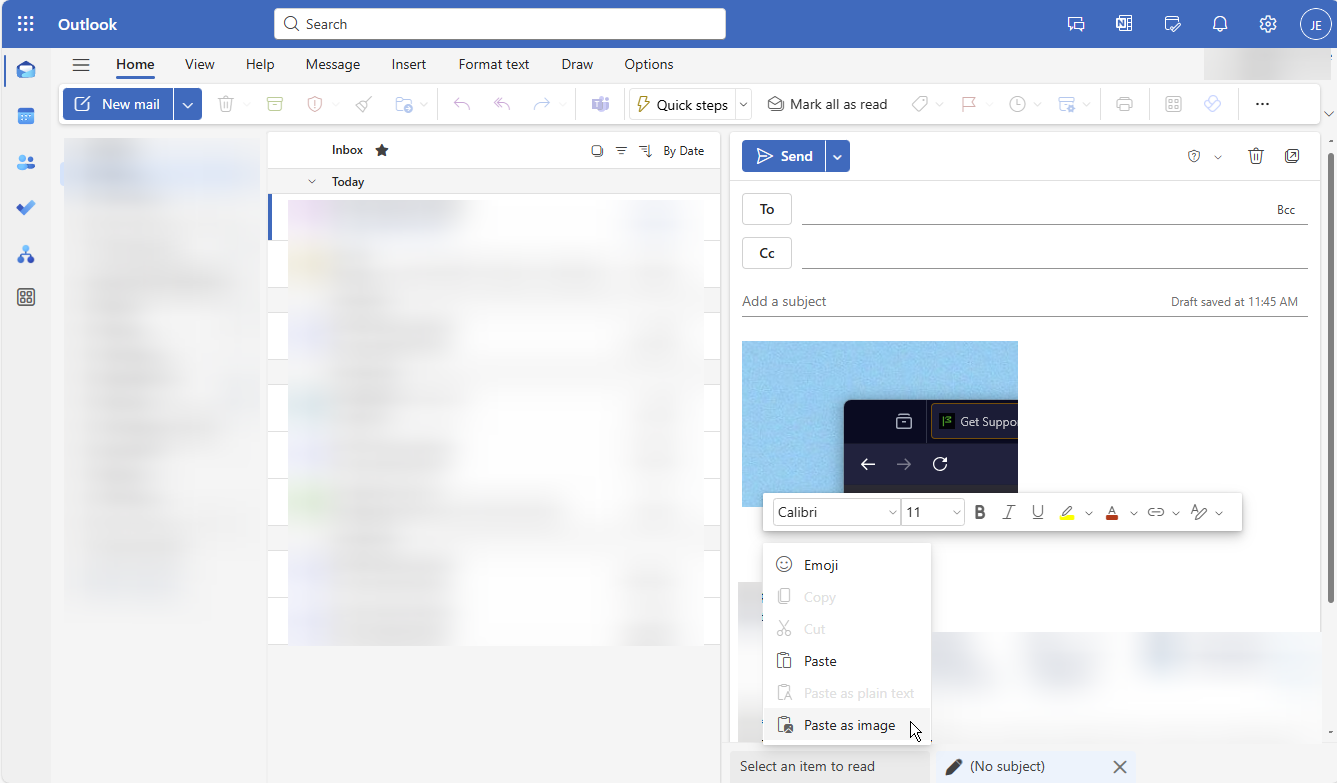
Task: Send the email
Action: coord(783,156)
